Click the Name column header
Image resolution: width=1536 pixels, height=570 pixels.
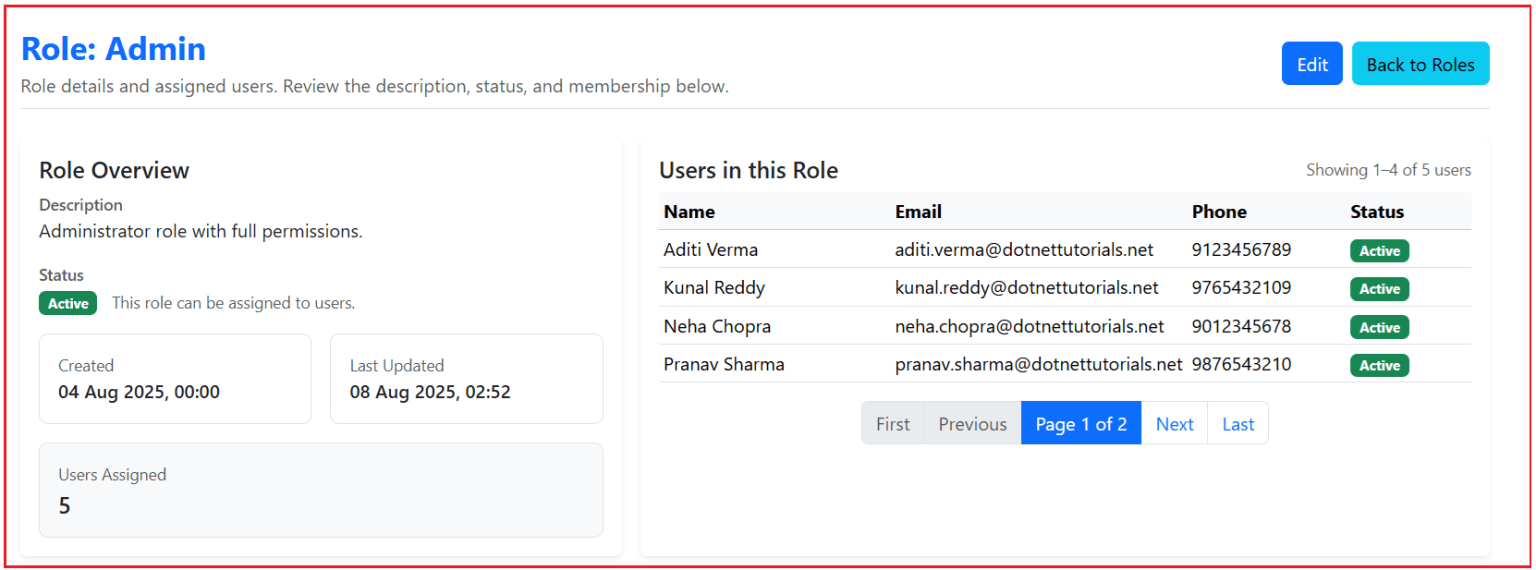point(689,212)
